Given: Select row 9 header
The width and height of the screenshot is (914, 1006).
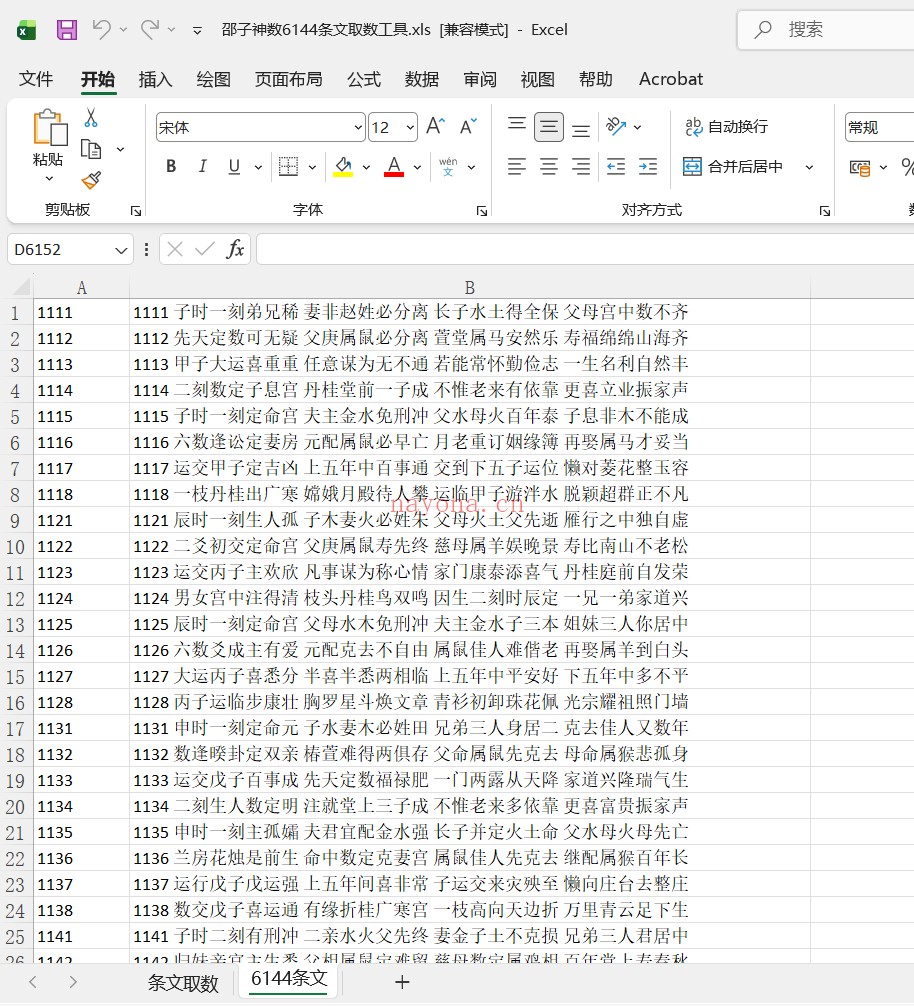Looking at the screenshot, I should tap(15, 520).
